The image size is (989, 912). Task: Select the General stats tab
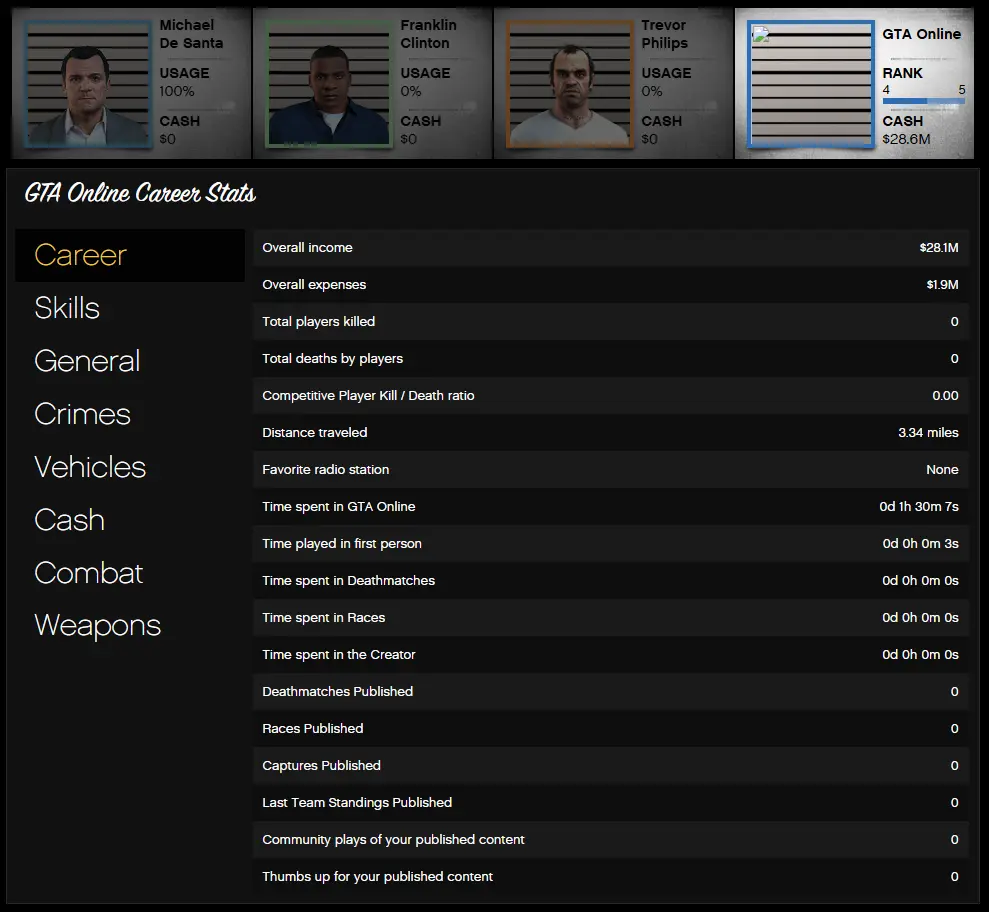(x=87, y=361)
